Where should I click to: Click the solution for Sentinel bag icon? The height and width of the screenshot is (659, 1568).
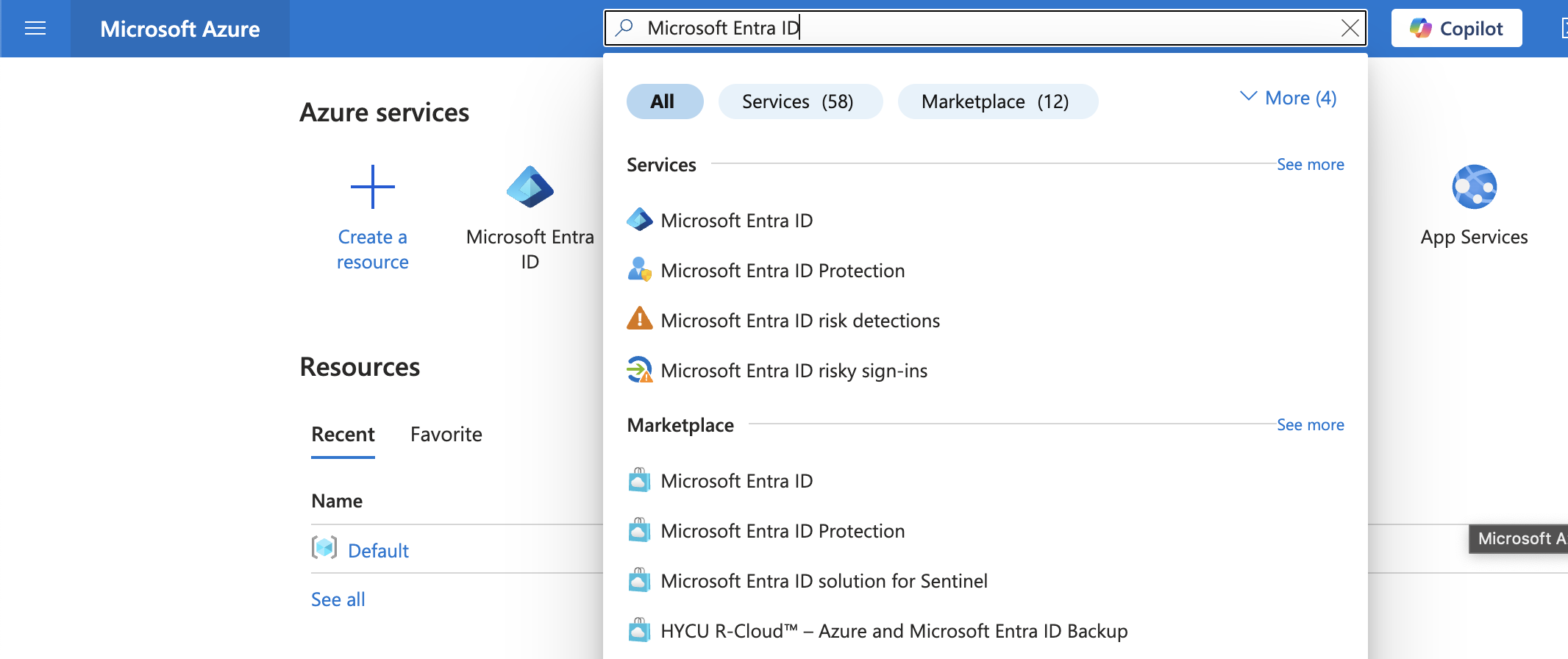point(640,580)
